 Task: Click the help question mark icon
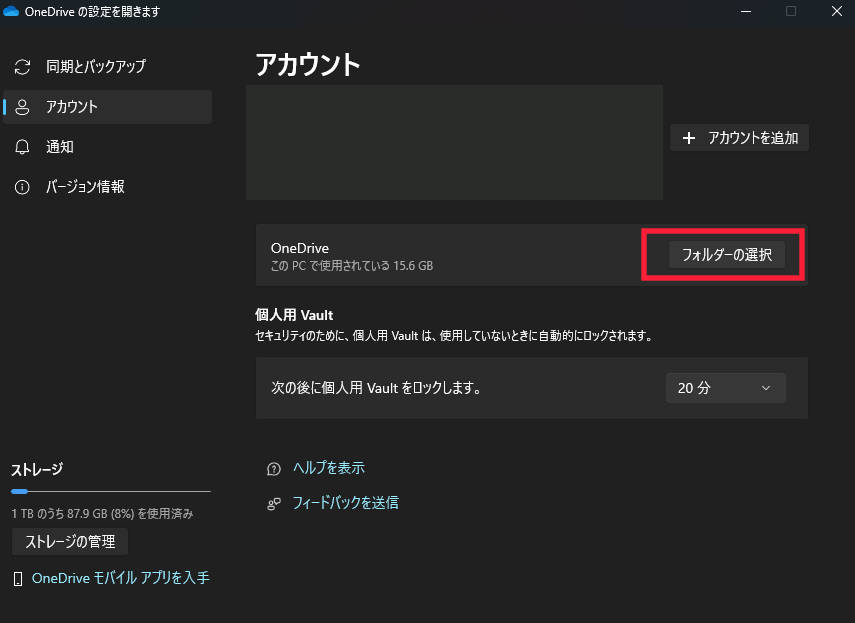pos(274,469)
